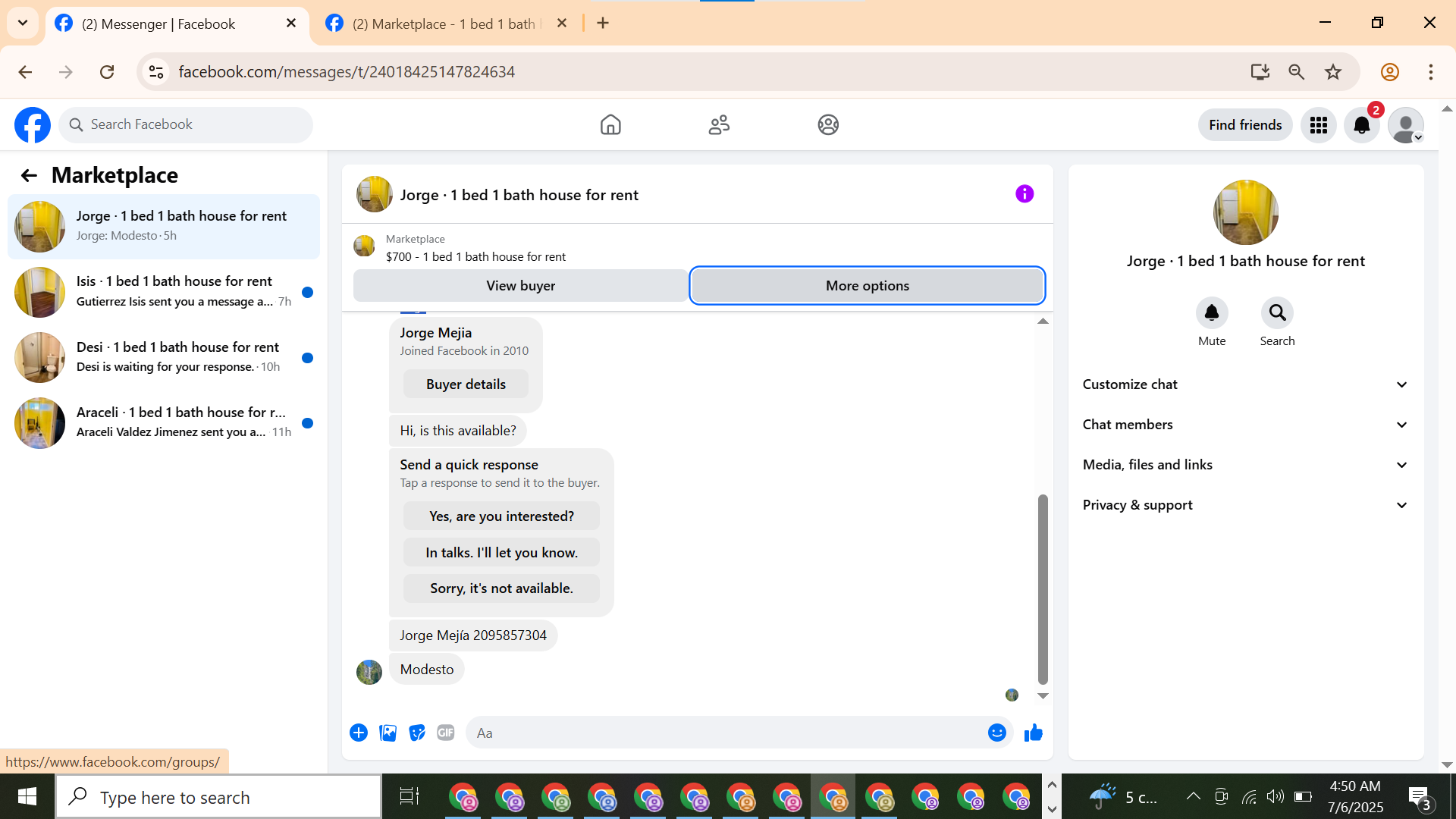Image resolution: width=1456 pixels, height=819 pixels.
Task: Click the chat scrollbar thumb
Action: pyautogui.click(x=1043, y=589)
